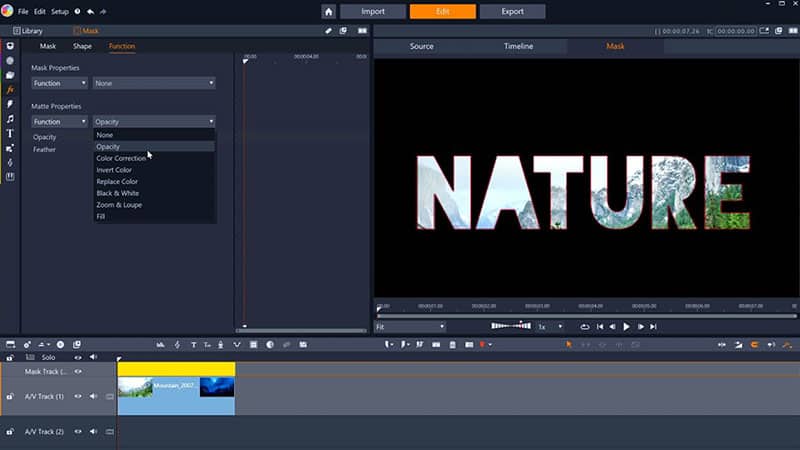Click the undo arrow in top bar
The height and width of the screenshot is (450, 800).
click(91, 11)
